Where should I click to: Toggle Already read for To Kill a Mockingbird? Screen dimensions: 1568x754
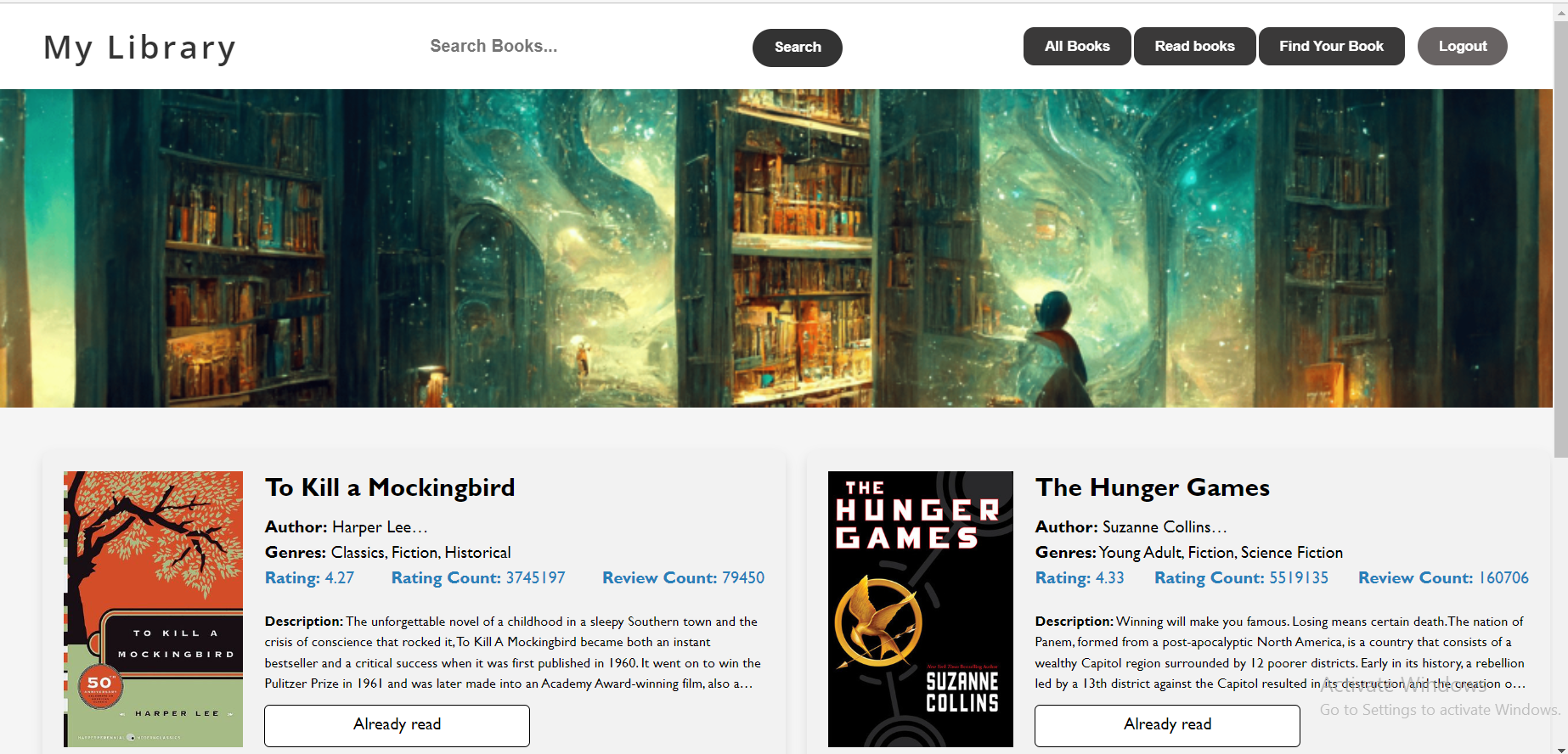397,725
